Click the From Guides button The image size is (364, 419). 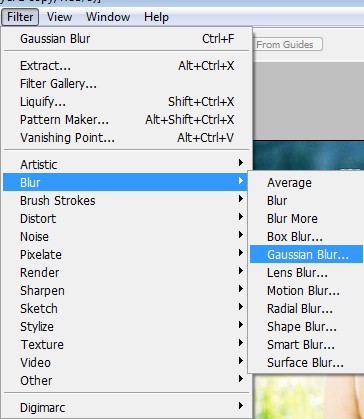coord(288,44)
